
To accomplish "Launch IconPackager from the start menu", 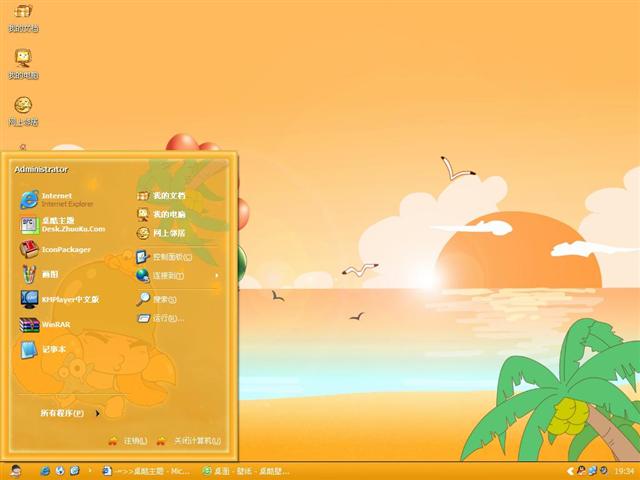I will 56,249.
